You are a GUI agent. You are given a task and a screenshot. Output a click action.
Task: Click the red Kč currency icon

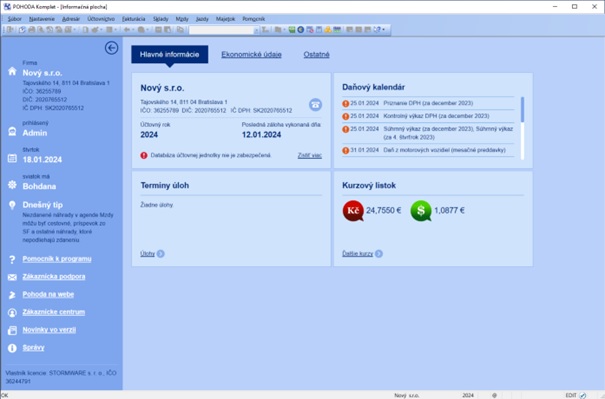coord(353,211)
